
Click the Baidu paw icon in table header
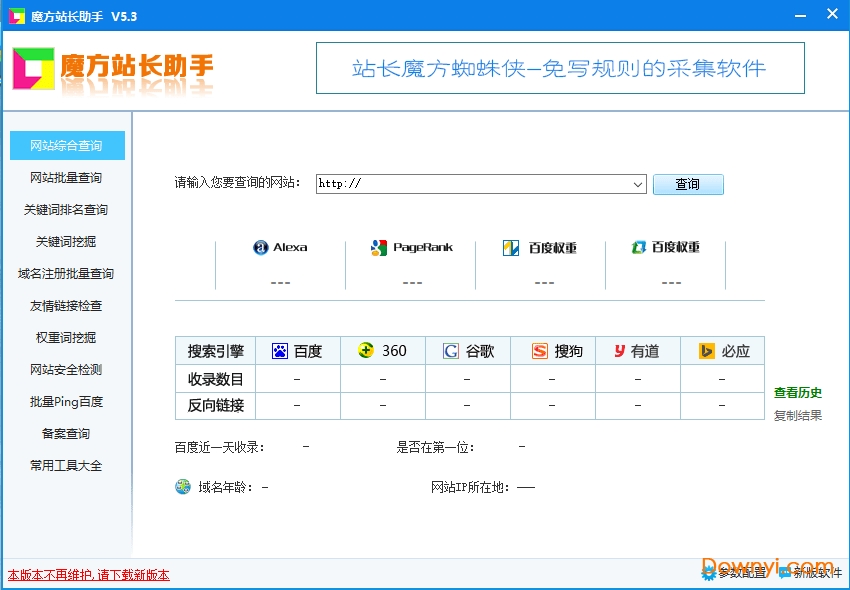(280, 351)
